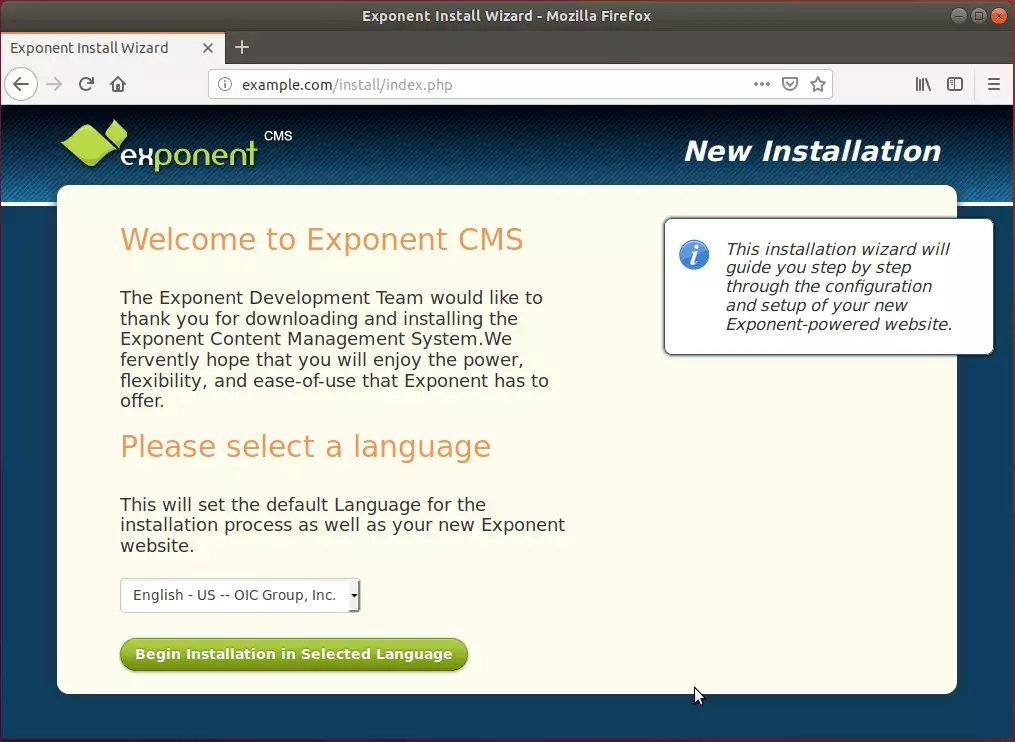Save page to Pocket icon
The height and width of the screenshot is (742, 1015).
(x=790, y=84)
